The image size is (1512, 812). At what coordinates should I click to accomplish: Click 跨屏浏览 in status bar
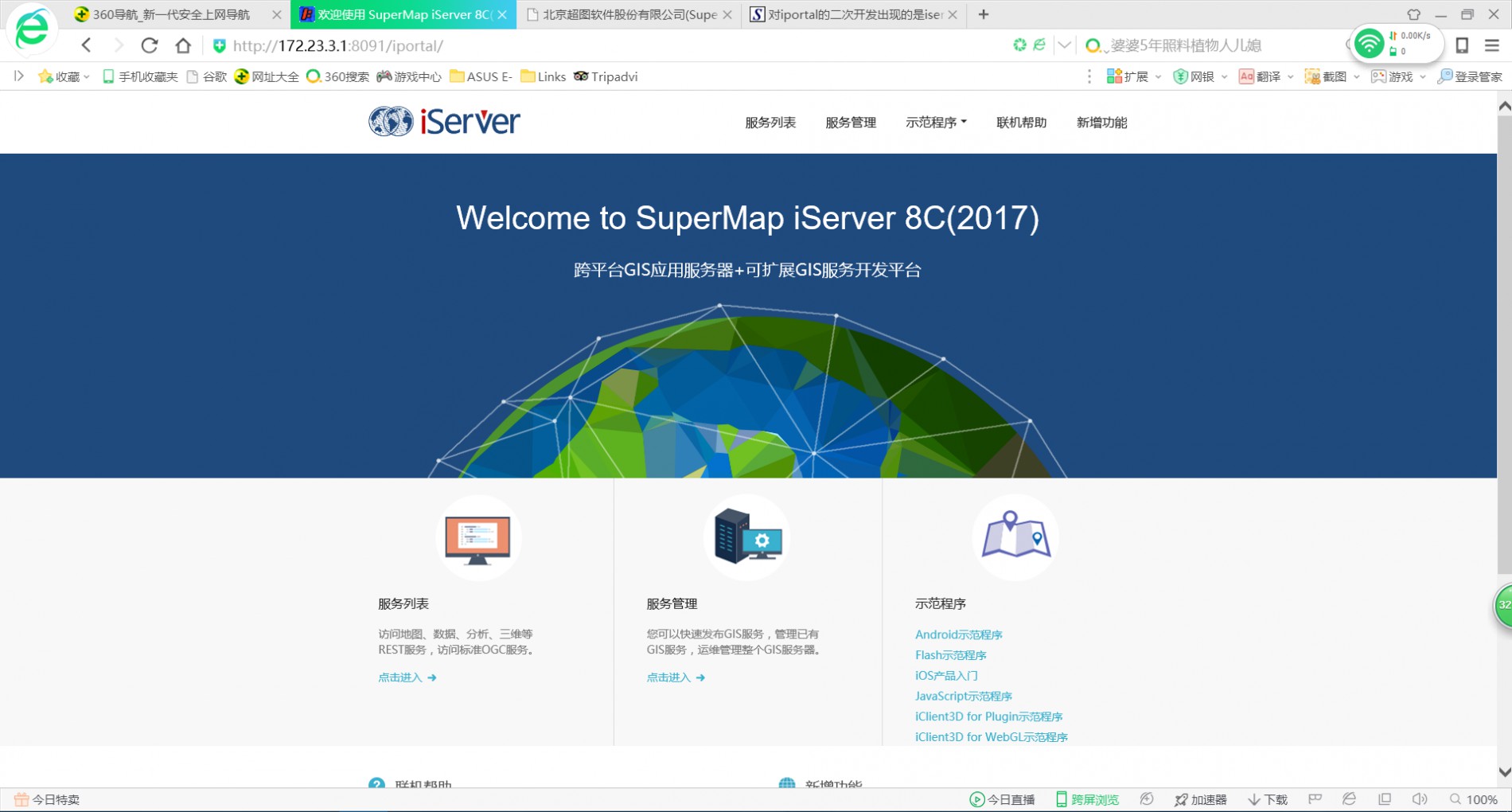[x=1087, y=799]
